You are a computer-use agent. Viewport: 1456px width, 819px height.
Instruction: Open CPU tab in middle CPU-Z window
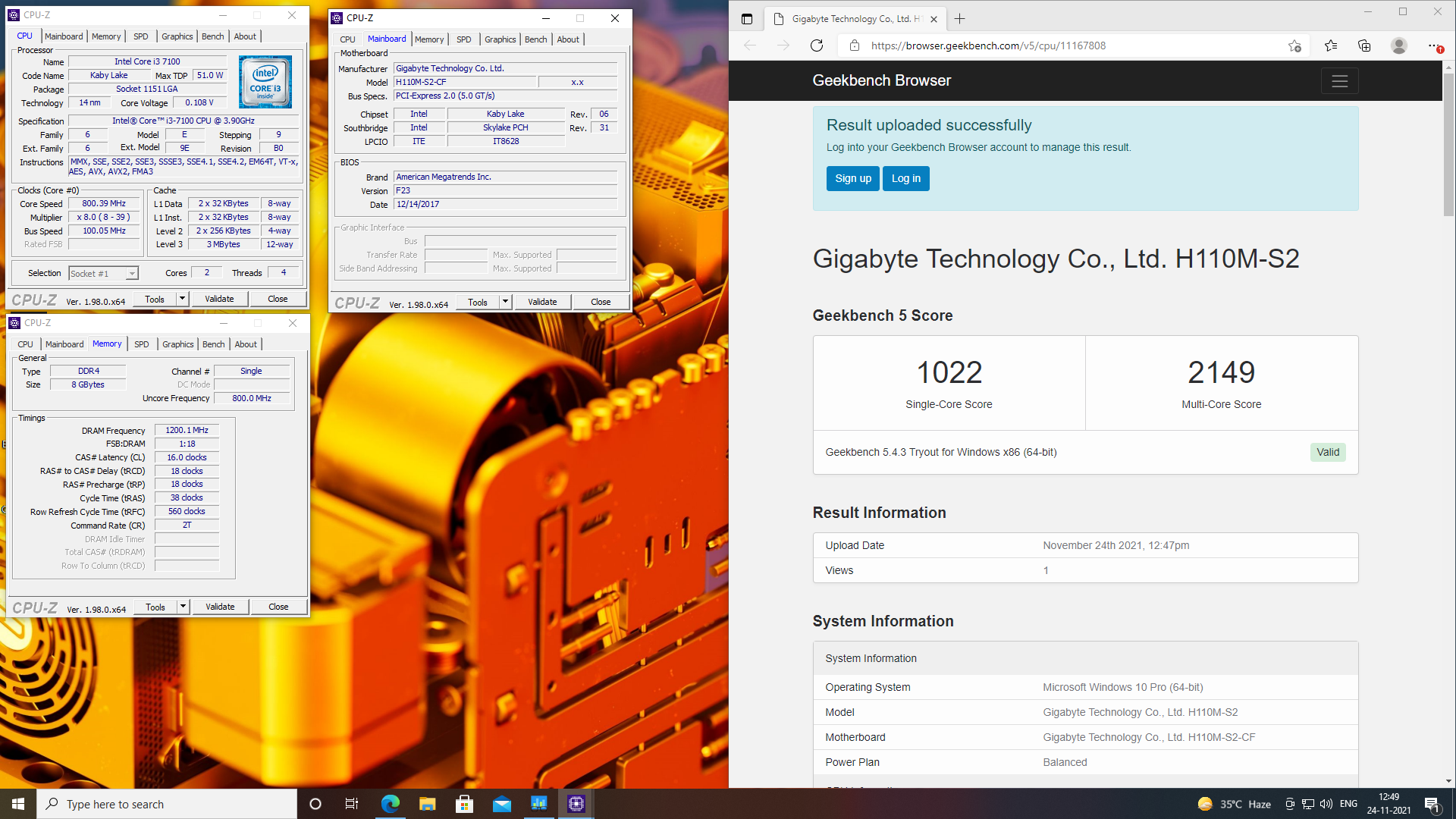(347, 39)
